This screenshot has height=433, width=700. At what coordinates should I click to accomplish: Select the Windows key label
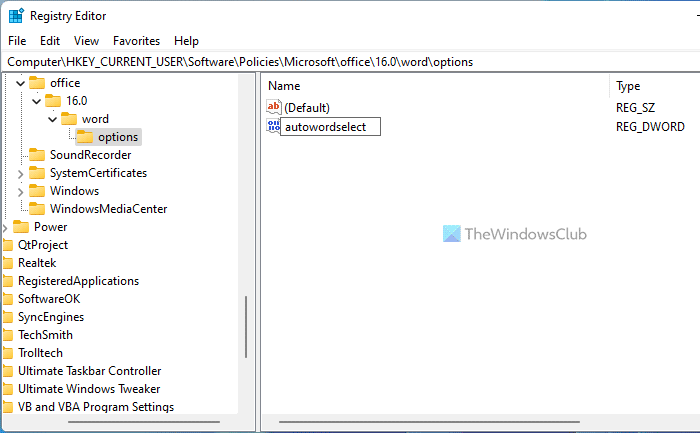[75, 191]
